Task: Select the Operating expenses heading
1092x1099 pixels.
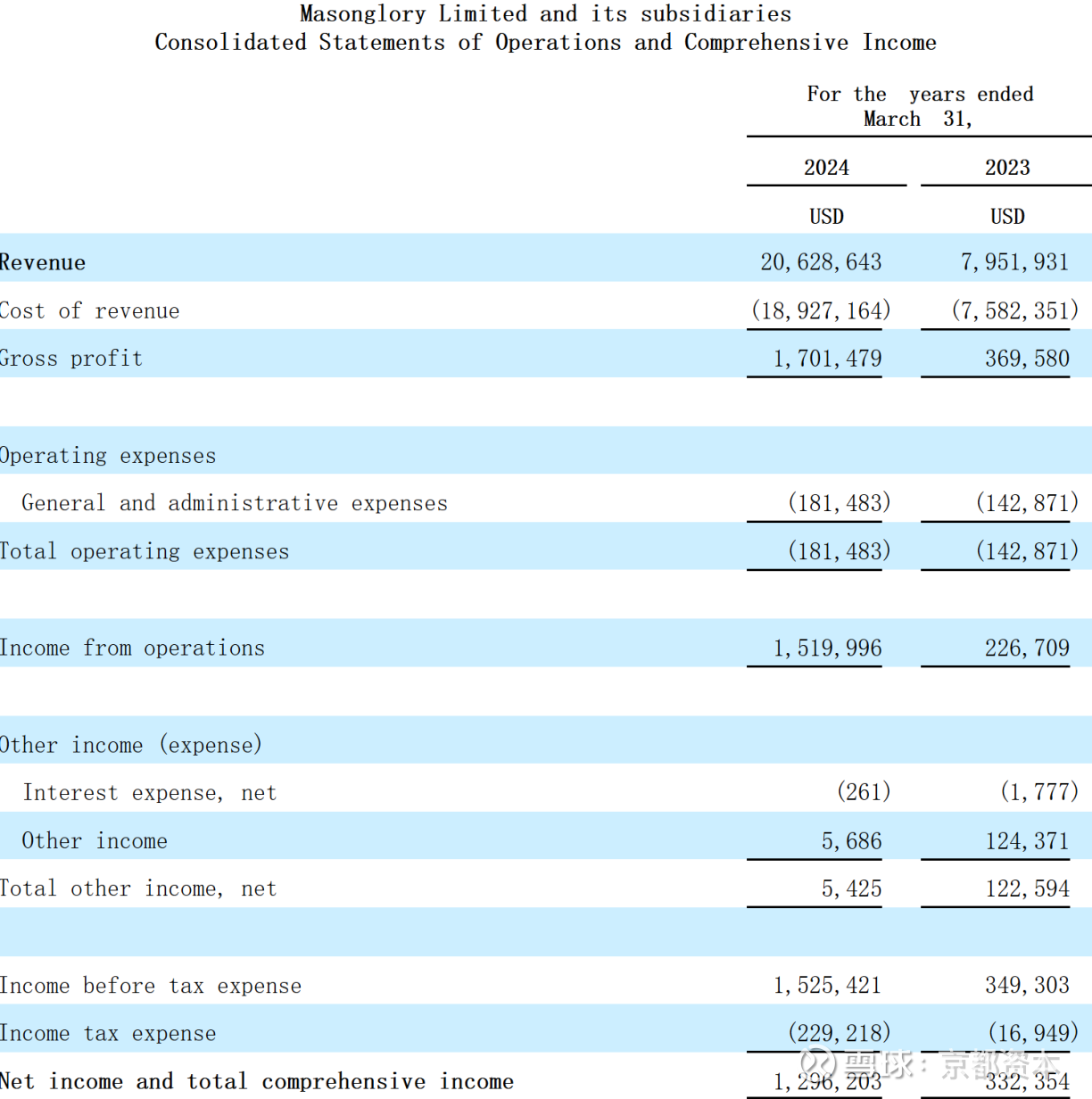Action: [108, 456]
